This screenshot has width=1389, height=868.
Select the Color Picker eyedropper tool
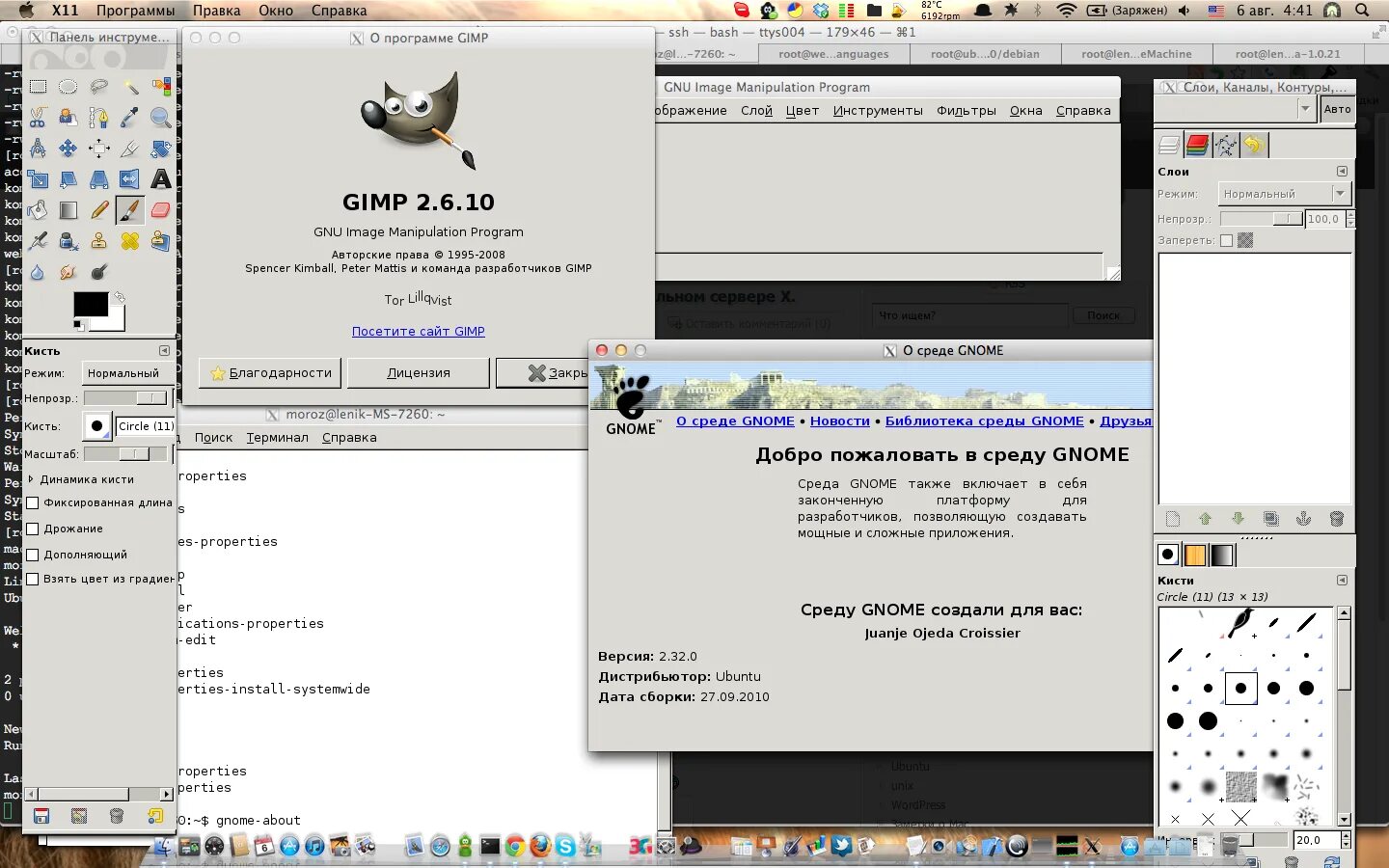pyautogui.click(x=130, y=118)
